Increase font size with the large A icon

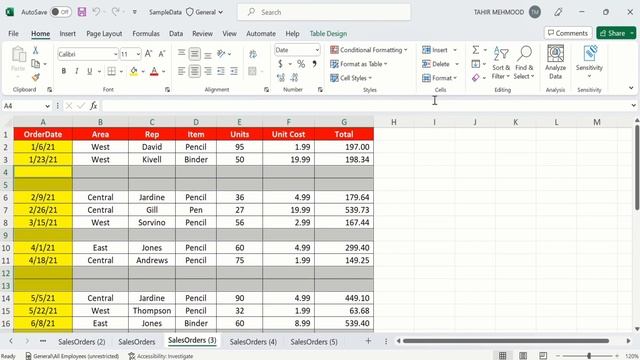pyautogui.click(x=149, y=54)
